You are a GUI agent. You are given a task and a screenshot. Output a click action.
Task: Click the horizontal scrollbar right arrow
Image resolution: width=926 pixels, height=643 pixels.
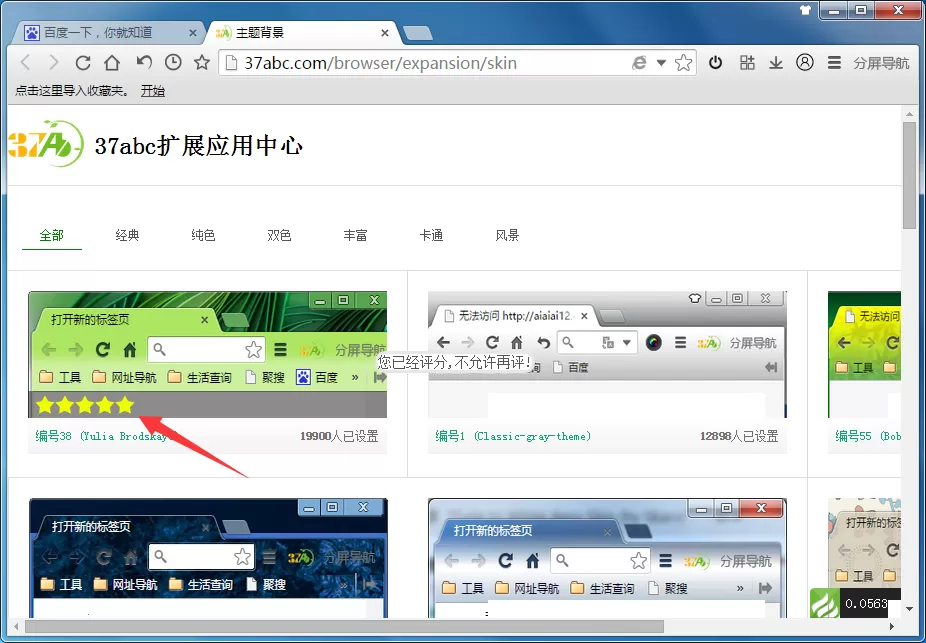tap(892, 626)
